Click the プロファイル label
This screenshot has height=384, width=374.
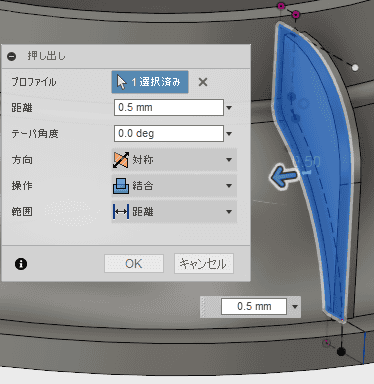[34, 82]
